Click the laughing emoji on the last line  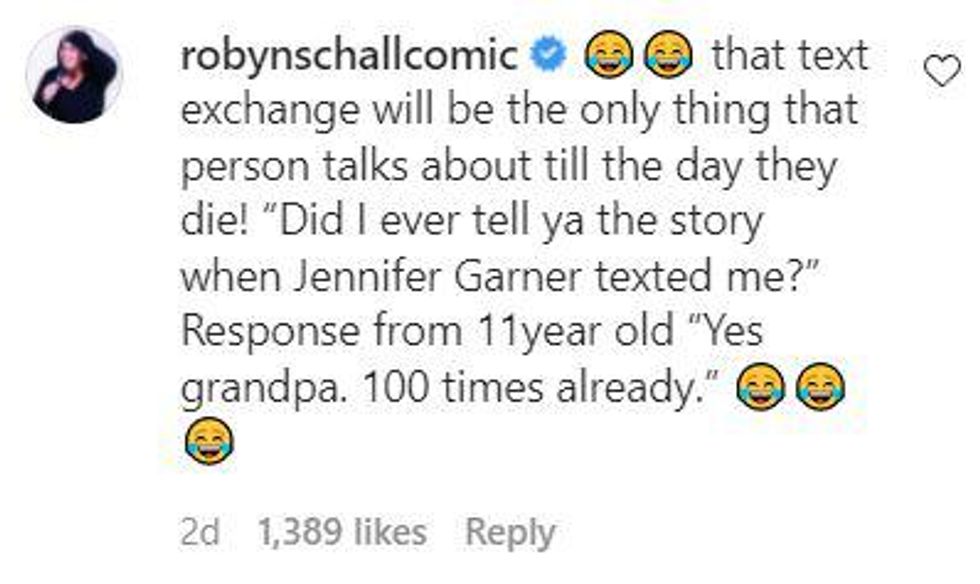[209, 441]
